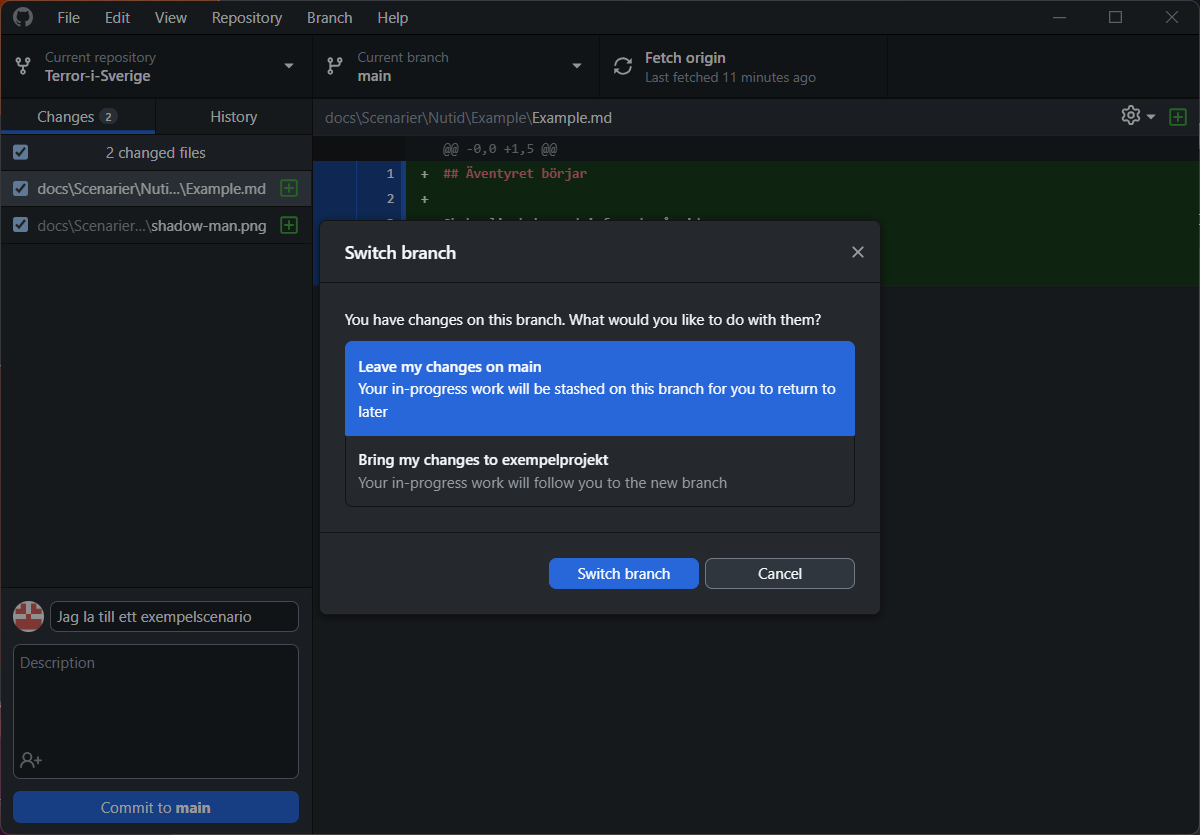Click the green added status icon in diff header
Screen dimensions: 1200x835
(1178, 117)
